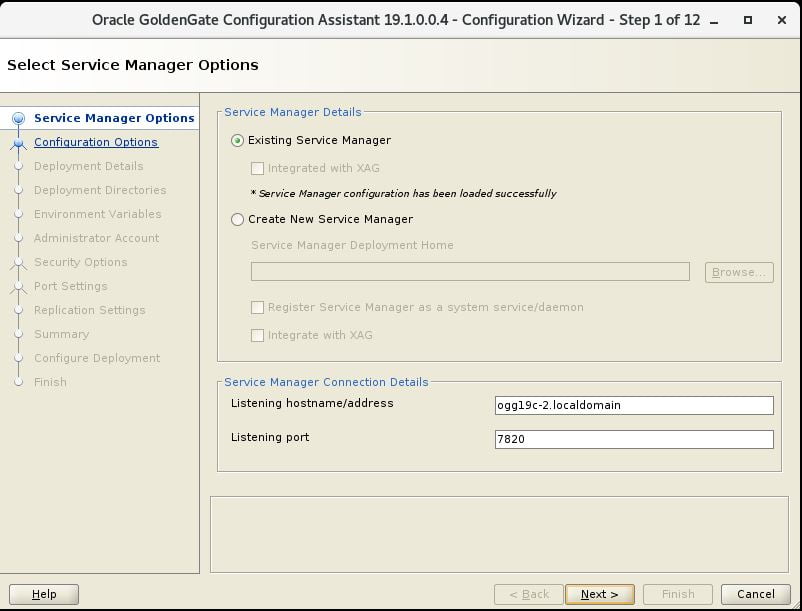Minimize the Configuration Assistant window
Viewport: 802px width, 611px height.
tap(715, 20)
